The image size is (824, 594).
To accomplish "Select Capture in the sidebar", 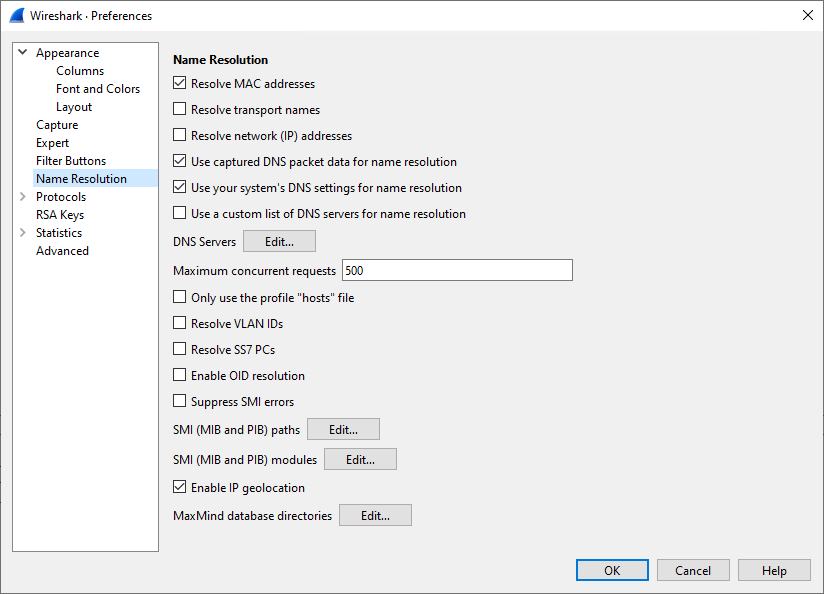I will [x=57, y=124].
